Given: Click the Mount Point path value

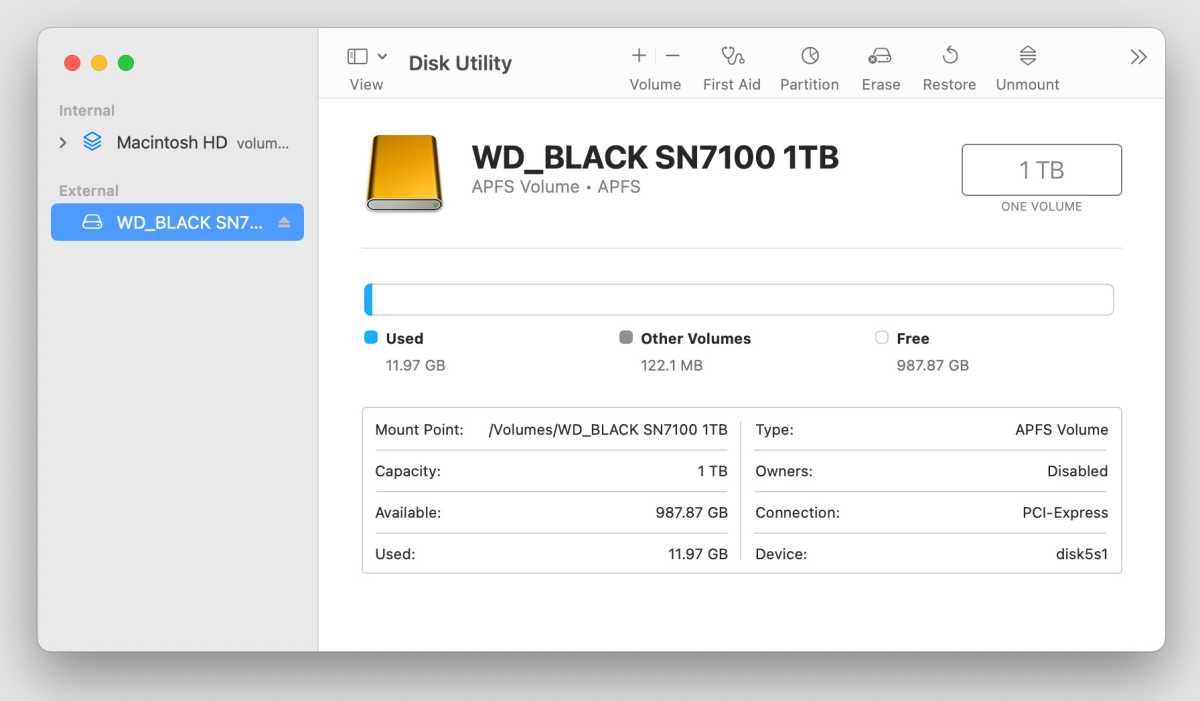Looking at the screenshot, I should tap(608, 430).
